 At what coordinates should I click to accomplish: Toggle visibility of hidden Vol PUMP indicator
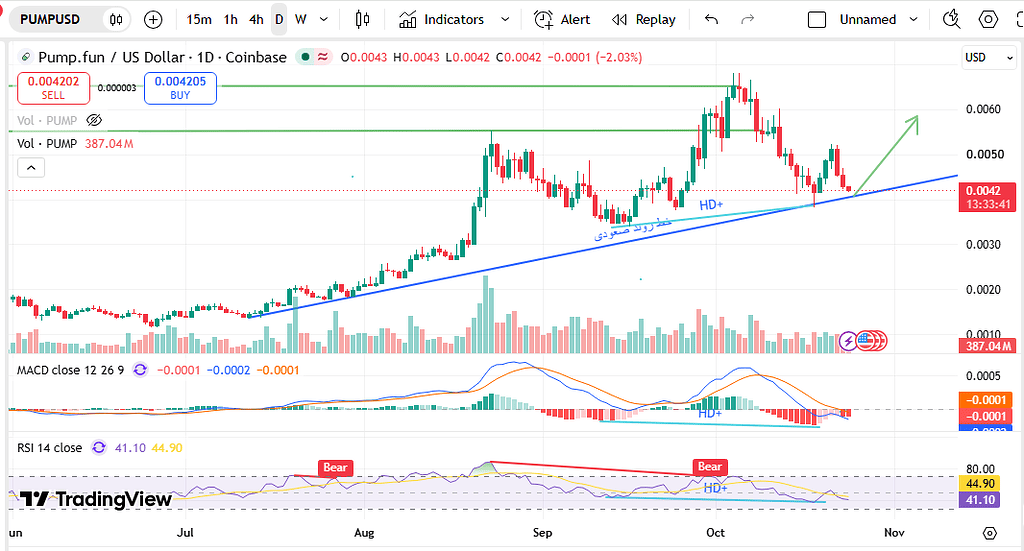[x=94, y=120]
